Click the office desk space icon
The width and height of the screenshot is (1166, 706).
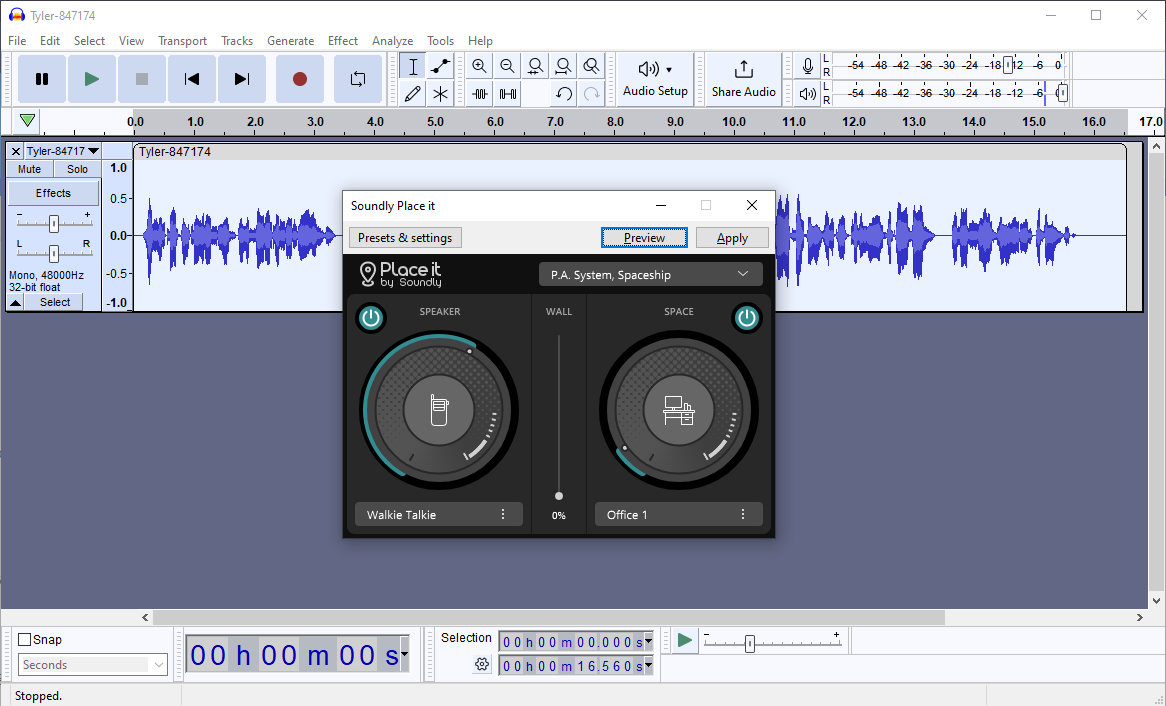679,410
